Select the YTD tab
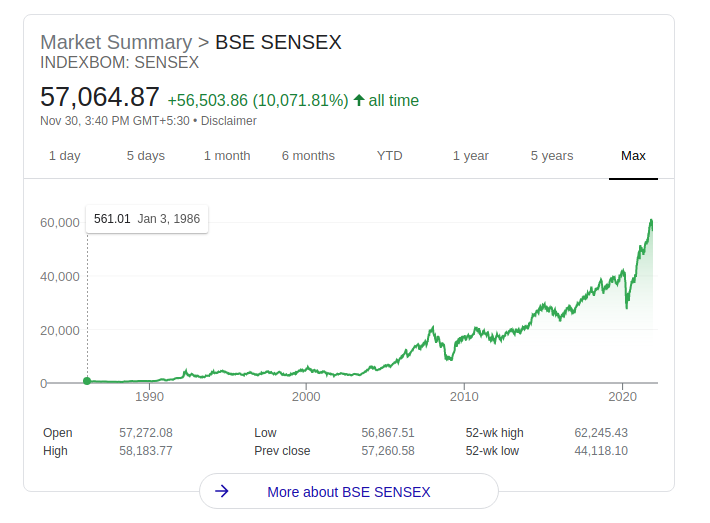 (390, 156)
